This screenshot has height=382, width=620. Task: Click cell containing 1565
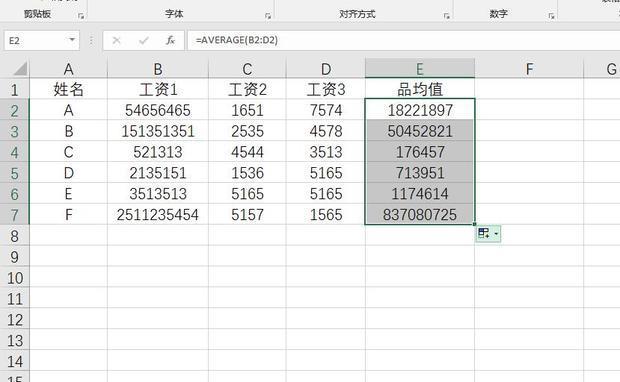click(326, 215)
